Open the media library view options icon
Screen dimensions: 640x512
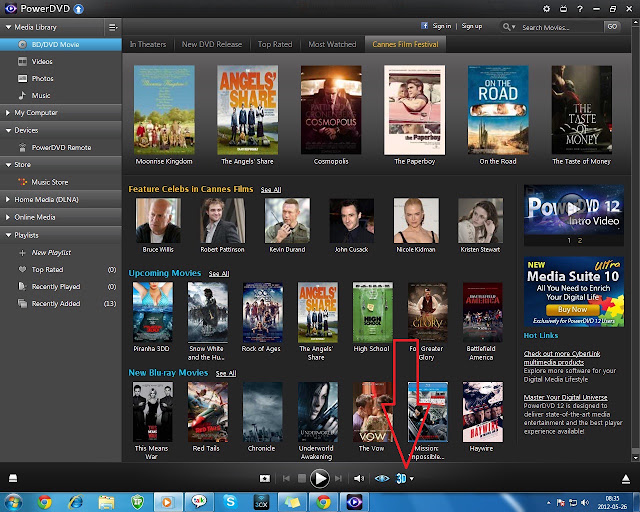coord(113,27)
